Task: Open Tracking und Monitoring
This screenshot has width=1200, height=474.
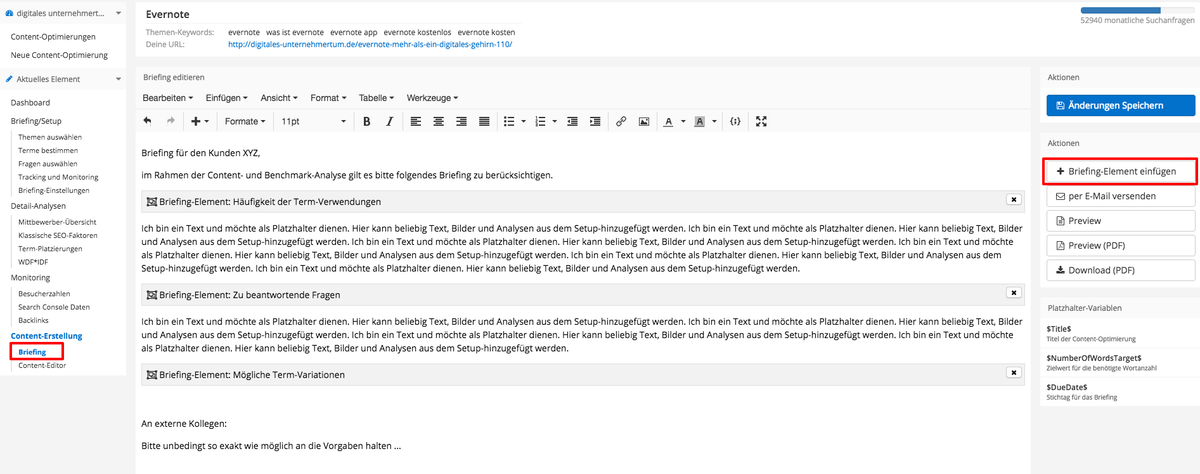Action: coord(58,177)
